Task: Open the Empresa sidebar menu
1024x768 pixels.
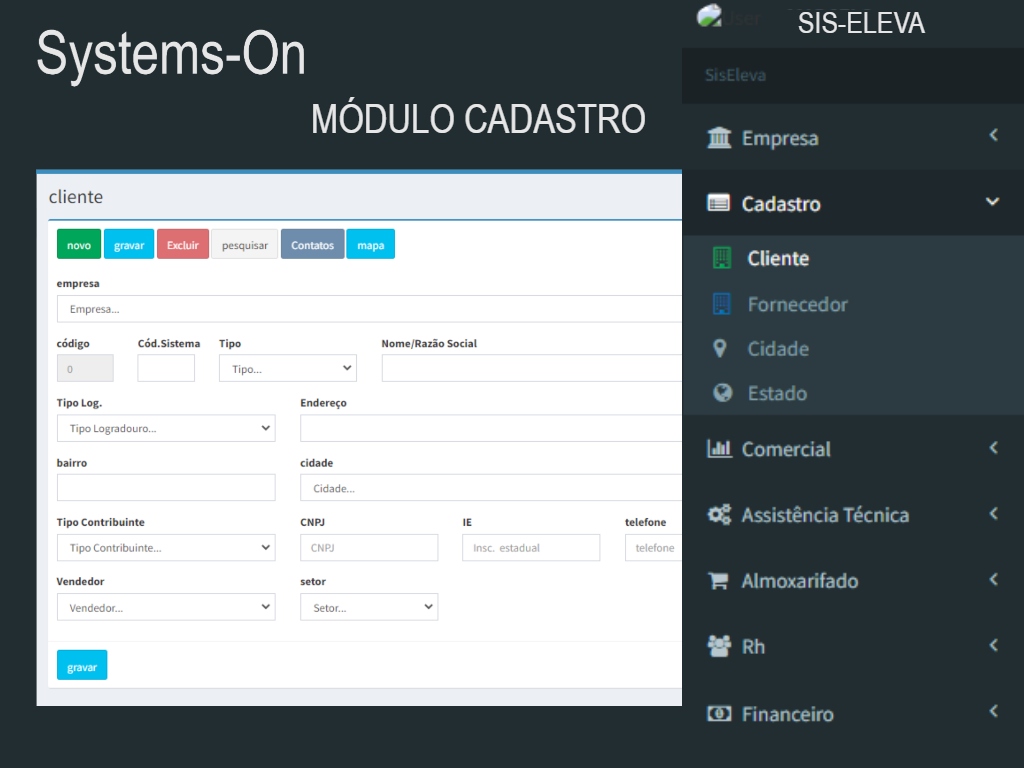Action: tap(853, 138)
